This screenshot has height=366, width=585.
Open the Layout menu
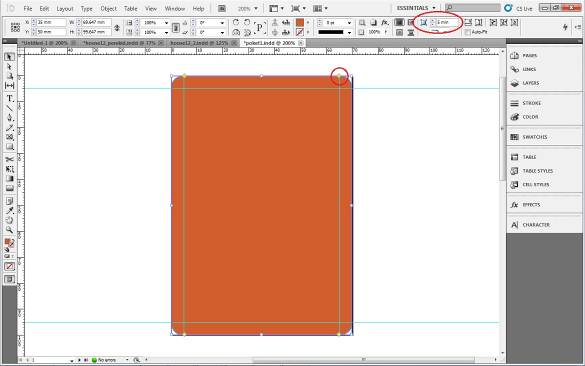[x=65, y=8]
